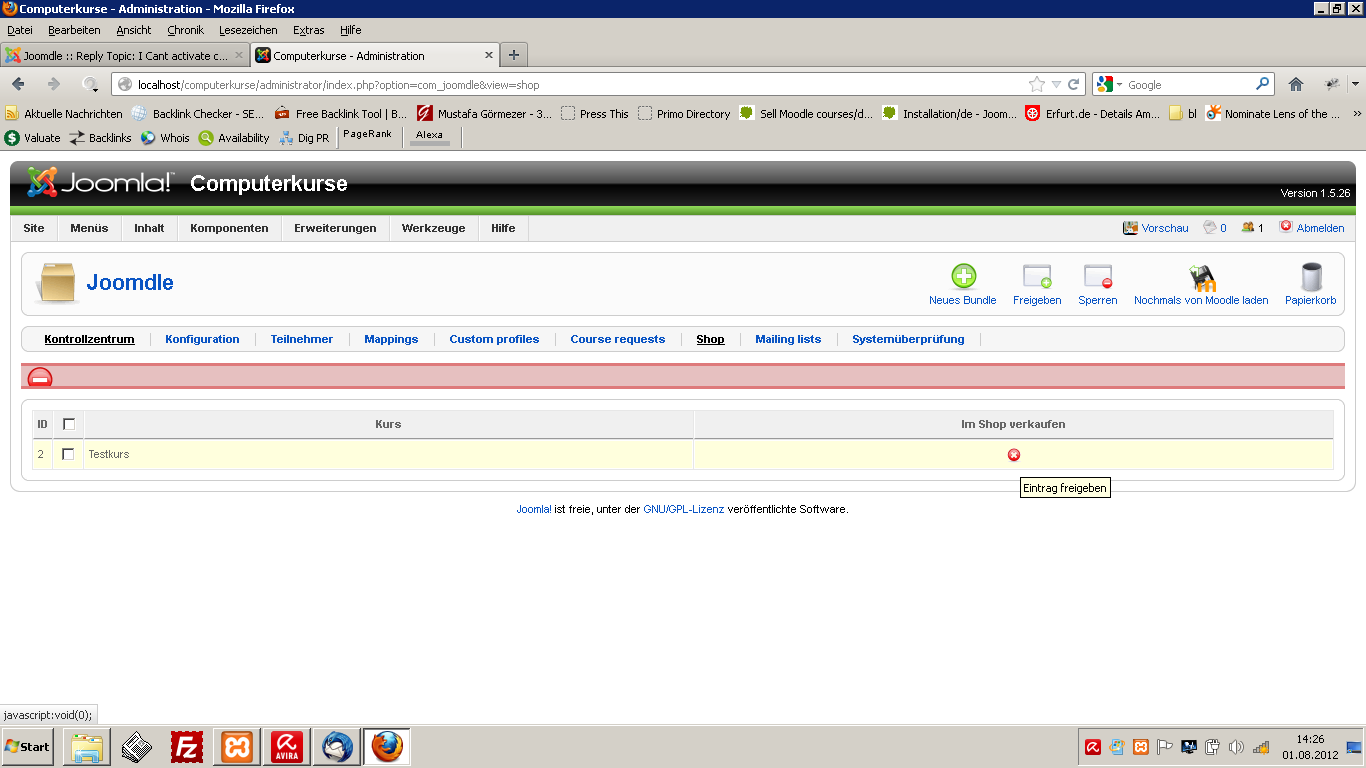Expand the Erweiterungen menu
1366x768 pixels.
pyautogui.click(x=335, y=228)
